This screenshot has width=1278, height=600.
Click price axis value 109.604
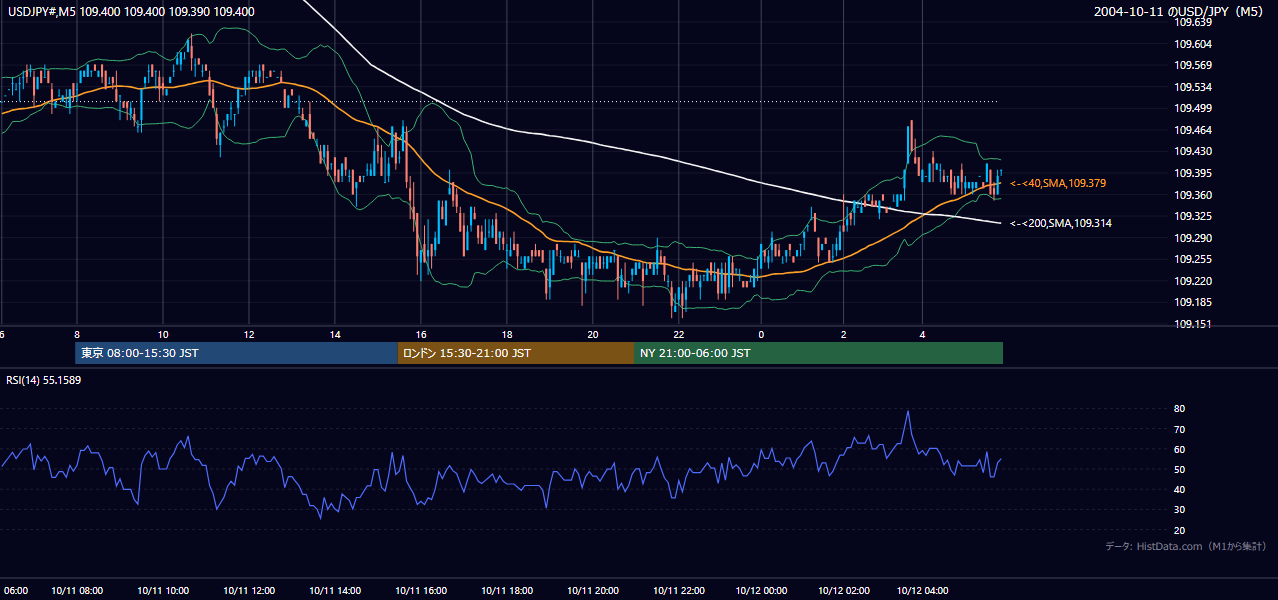tap(1194, 44)
